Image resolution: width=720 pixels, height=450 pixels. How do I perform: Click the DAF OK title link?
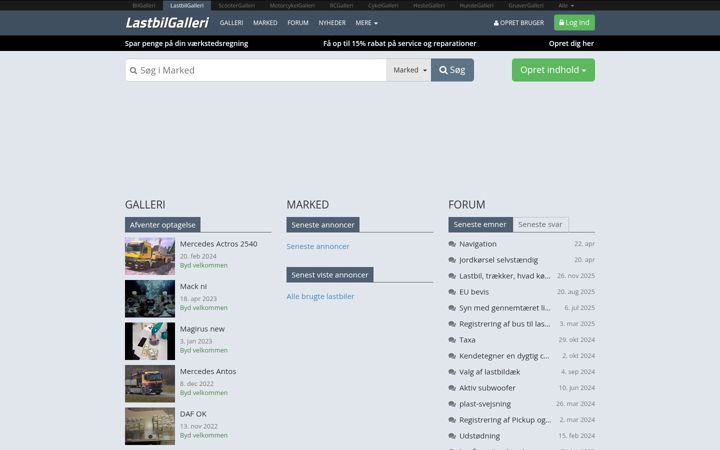(x=193, y=414)
